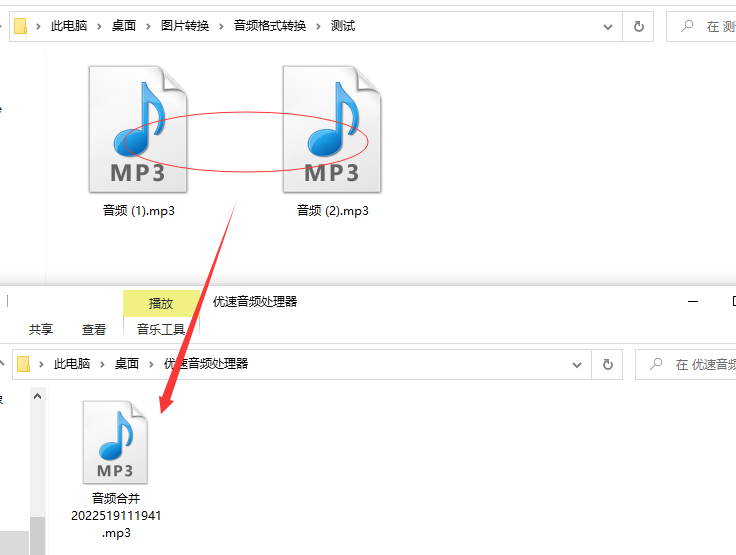The height and width of the screenshot is (555, 736).
Task: Expand the lower address bar history dropdown
Action: [x=577, y=365]
